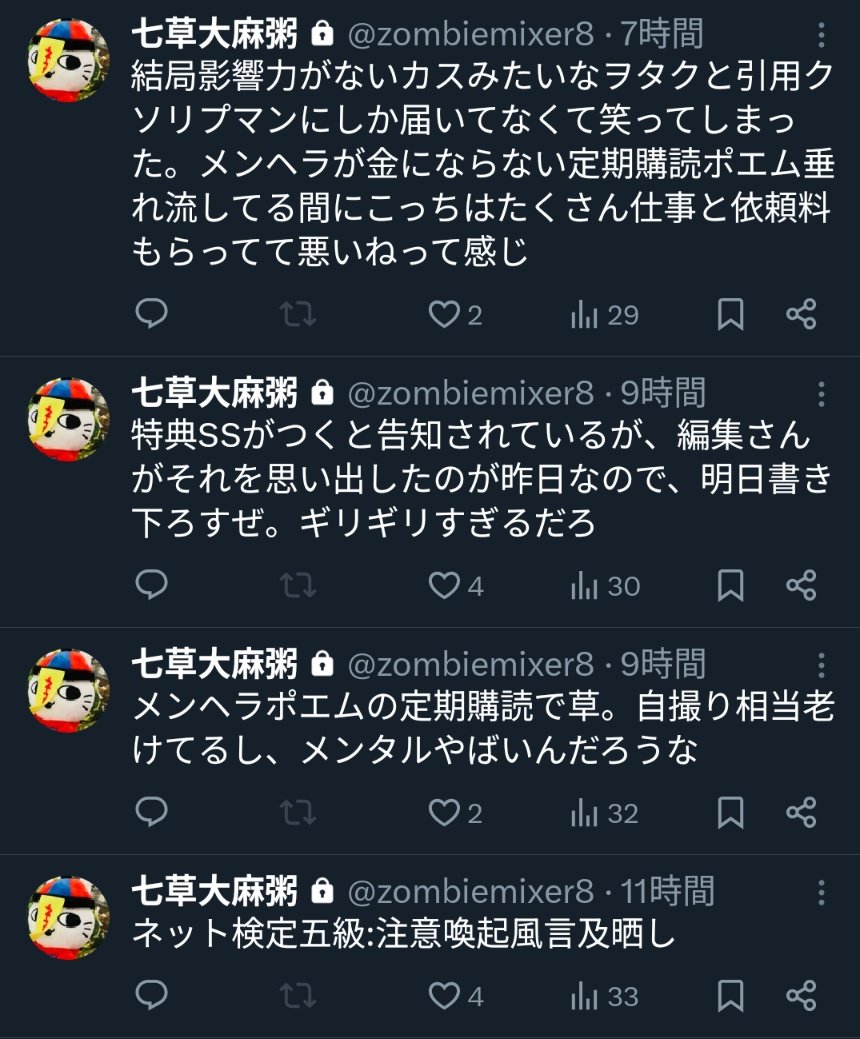Reply to the tweet about 特典SS
The width and height of the screenshot is (860, 1039).
151,586
